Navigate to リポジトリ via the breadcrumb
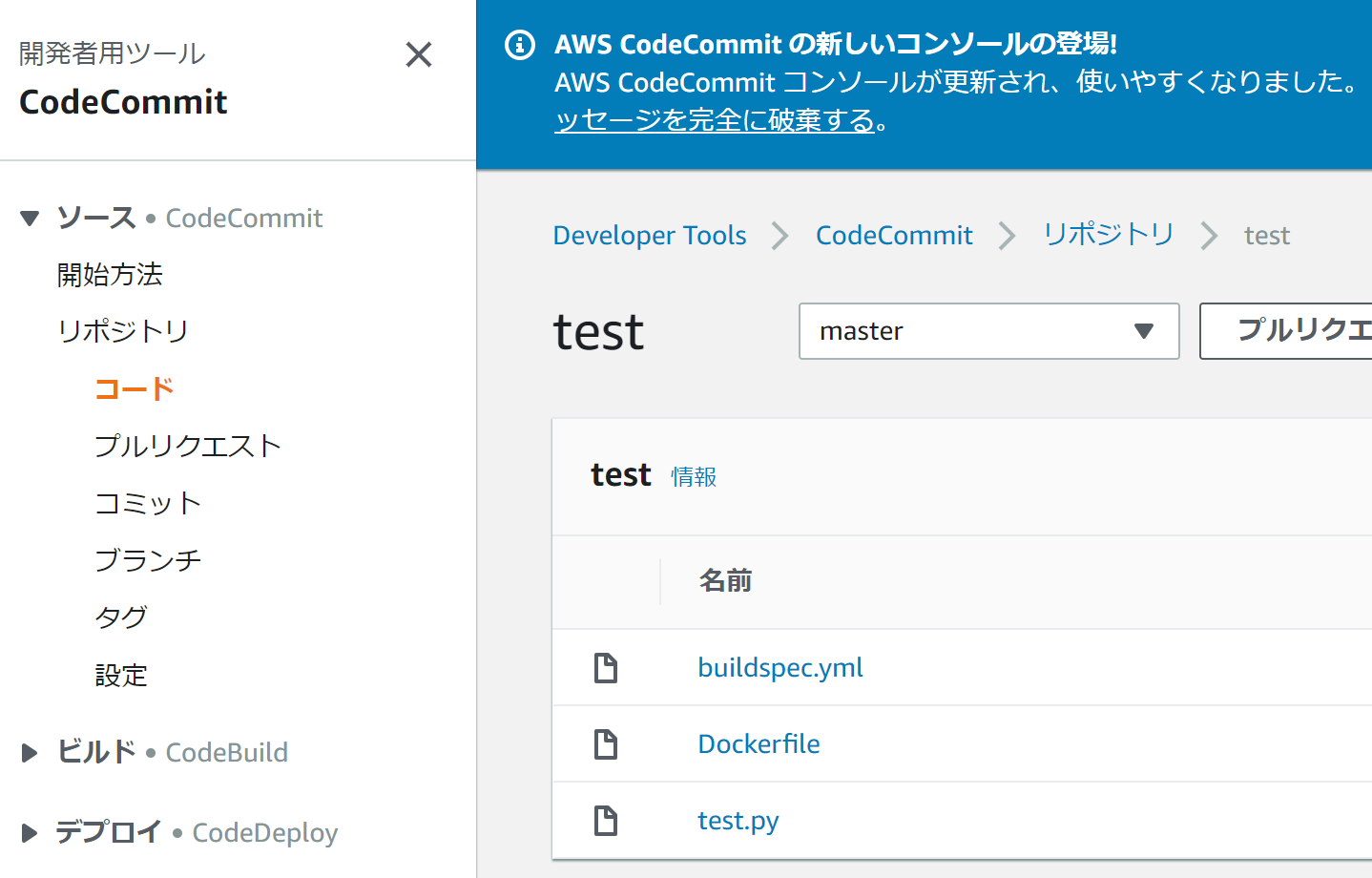1372x878 pixels. point(1108,235)
